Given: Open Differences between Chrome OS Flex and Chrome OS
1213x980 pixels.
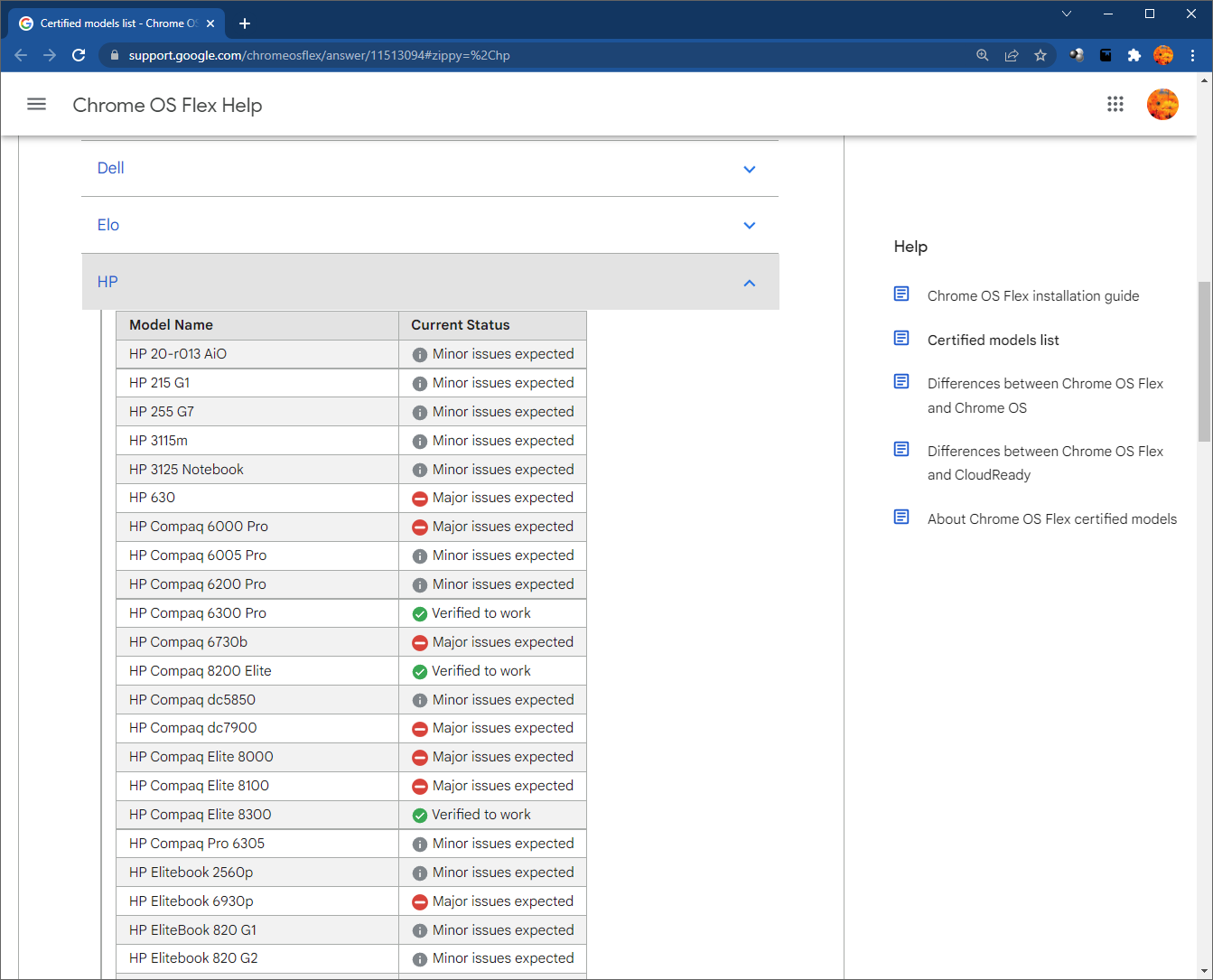Looking at the screenshot, I should tap(1045, 396).
